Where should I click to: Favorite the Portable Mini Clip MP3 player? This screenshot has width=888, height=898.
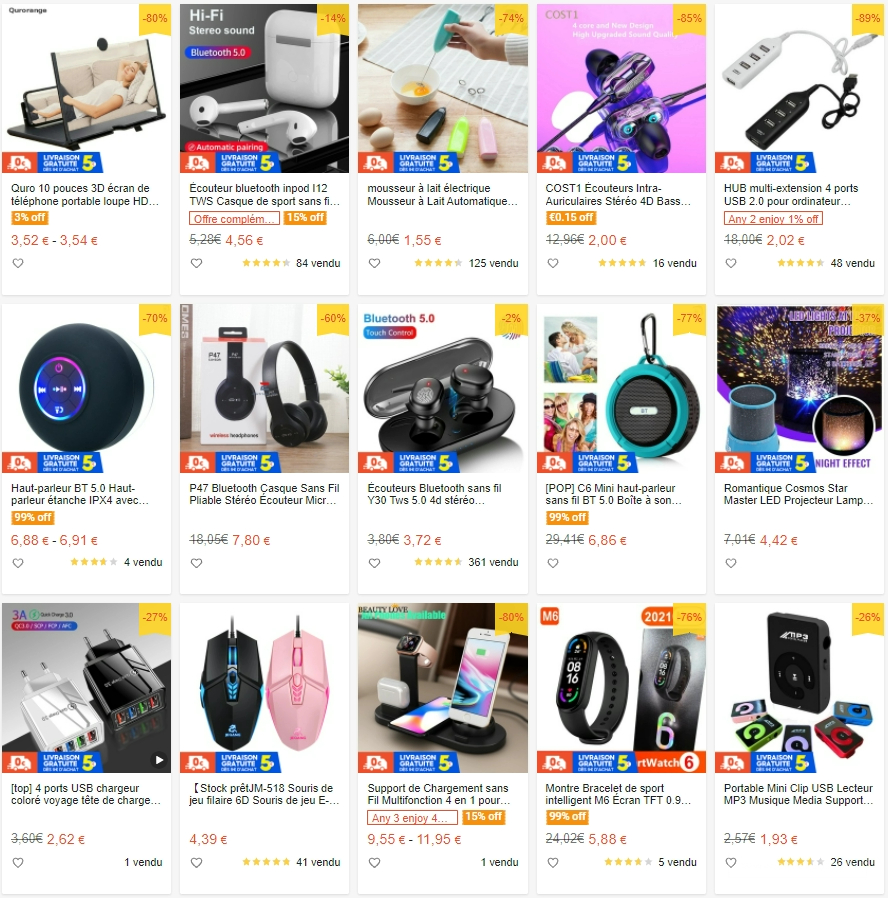[731, 862]
